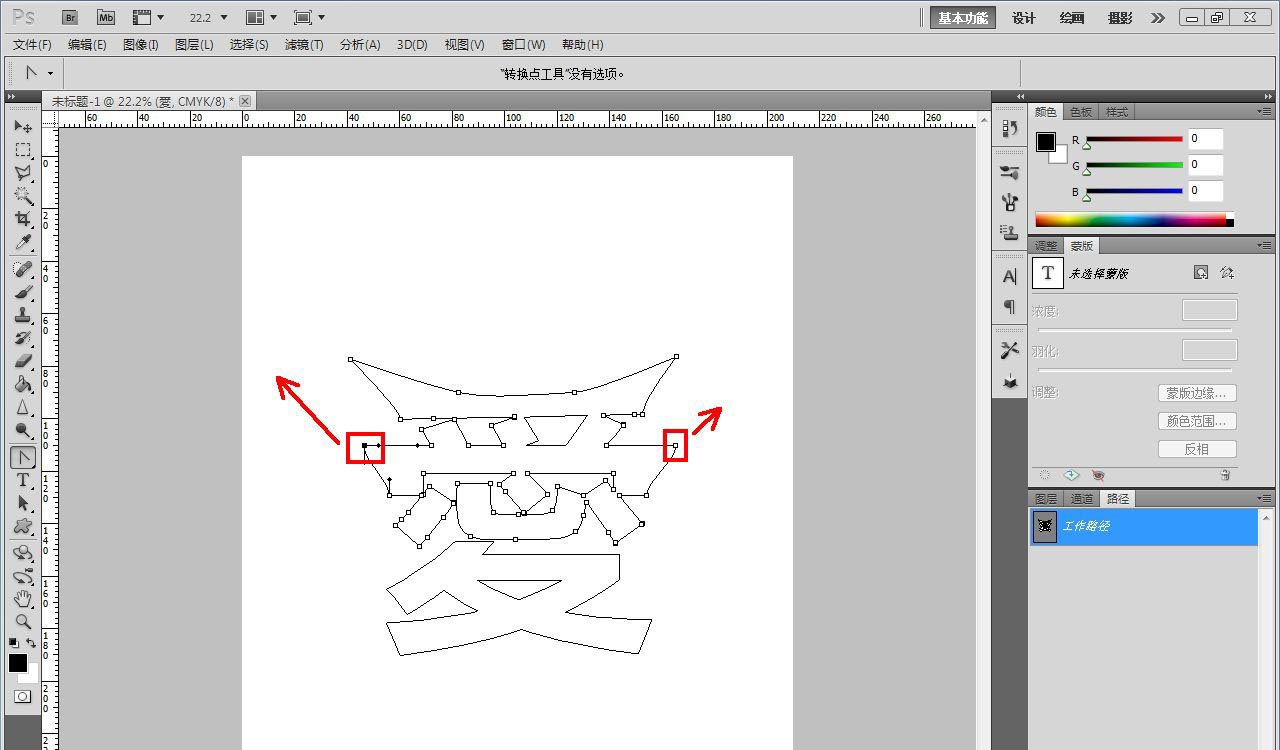Select the Convert Point tool
Image resolution: width=1280 pixels, height=750 pixels.
pos(23,457)
